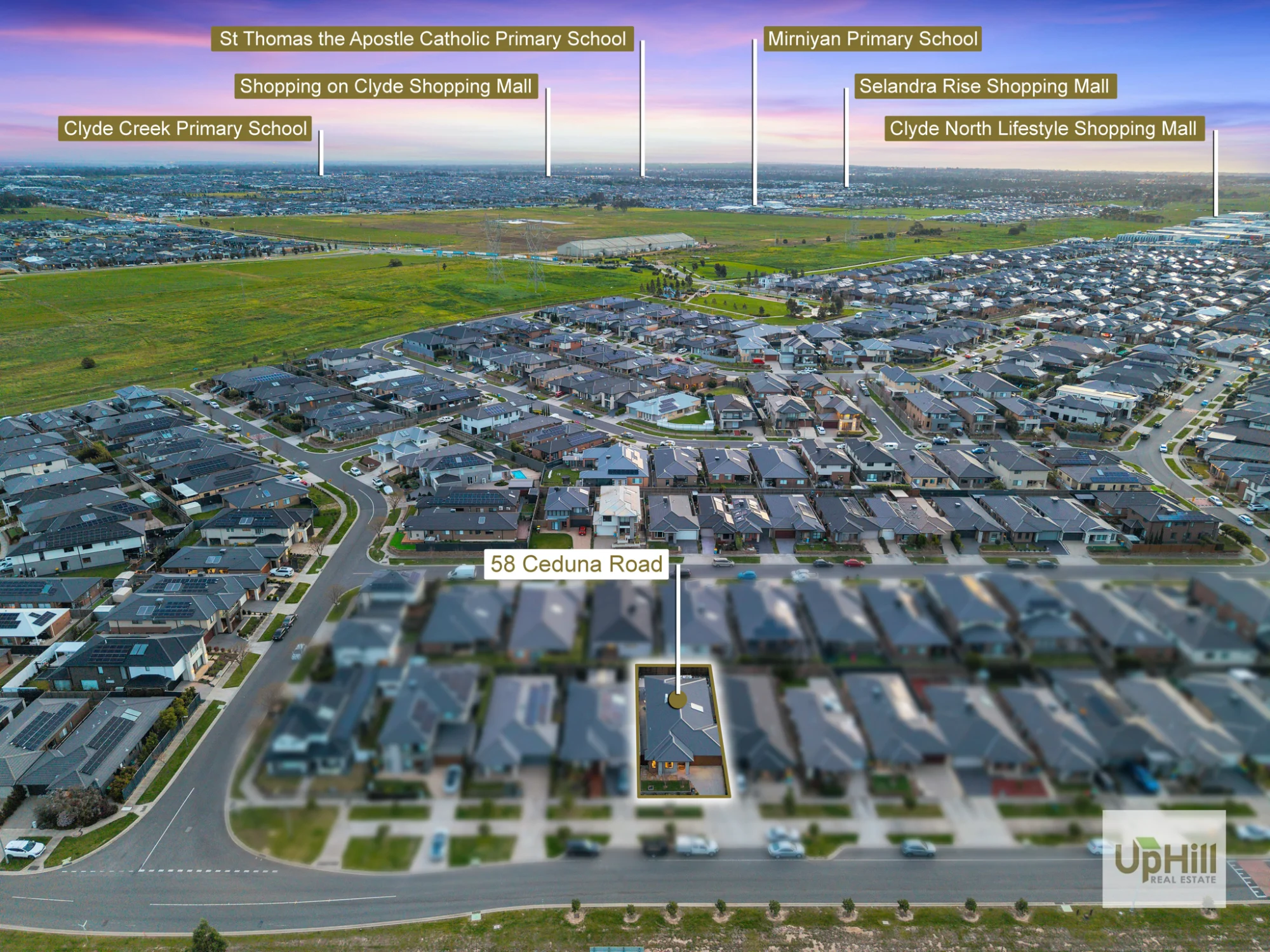Click the blue swimming pool in the backyard

(x=519, y=474)
